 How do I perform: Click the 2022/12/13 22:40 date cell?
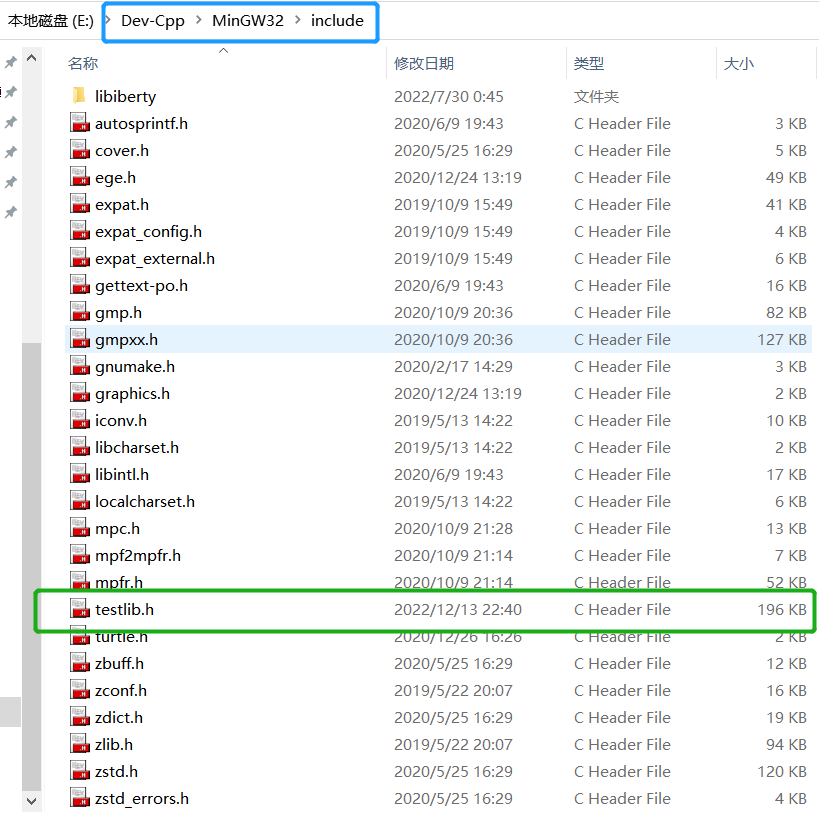coord(457,609)
